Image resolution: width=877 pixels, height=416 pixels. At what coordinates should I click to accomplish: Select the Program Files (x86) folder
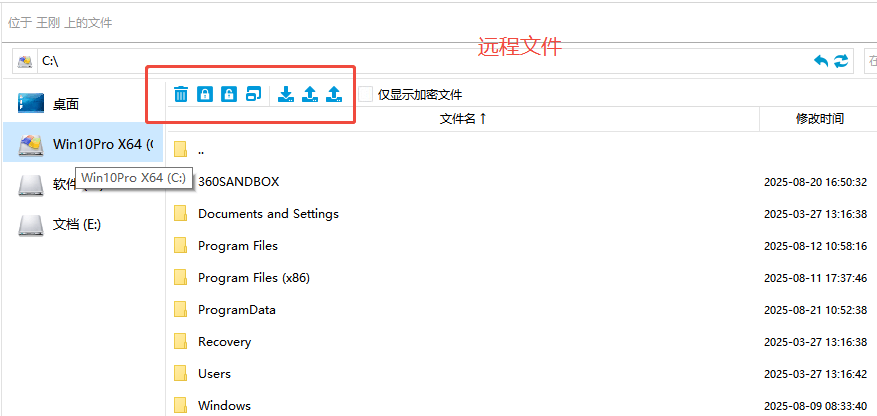click(x=253, y=278)
